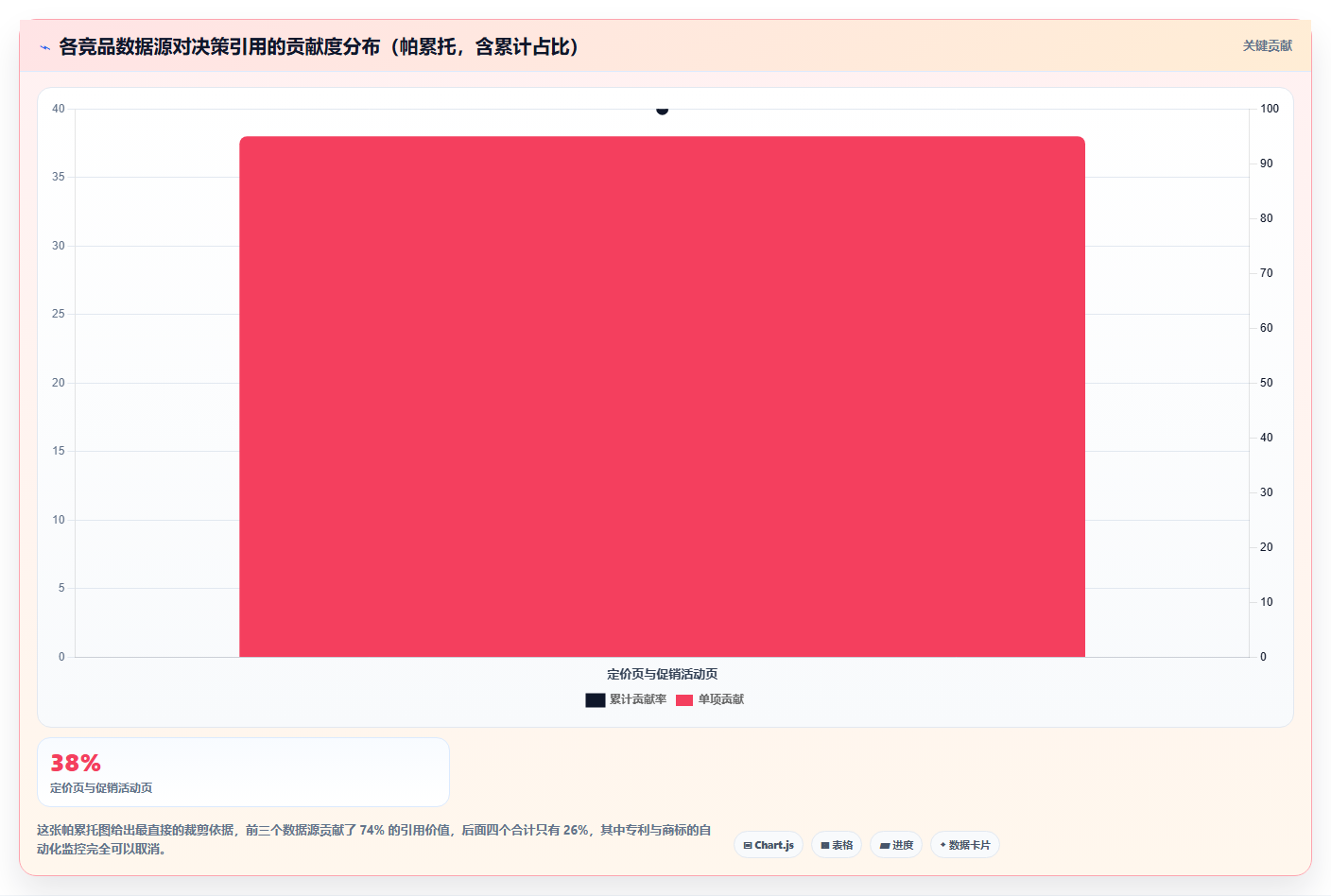Toggle the 单项贡献 legend entry
This screenshot has height=896, width=1331.
click(x=710, y=699)
